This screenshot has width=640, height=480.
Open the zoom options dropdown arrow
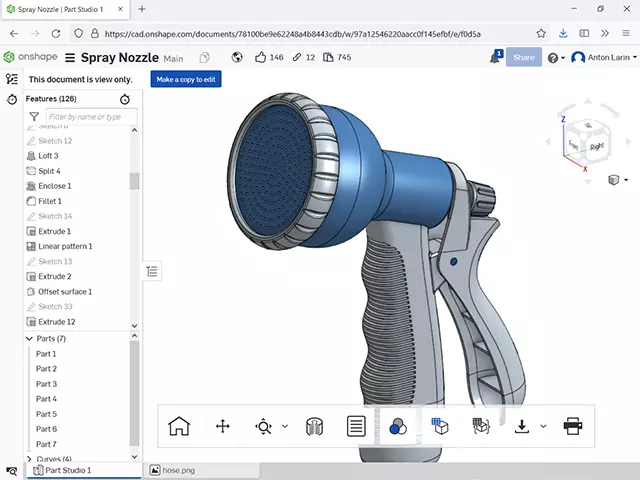click(285, 427)
